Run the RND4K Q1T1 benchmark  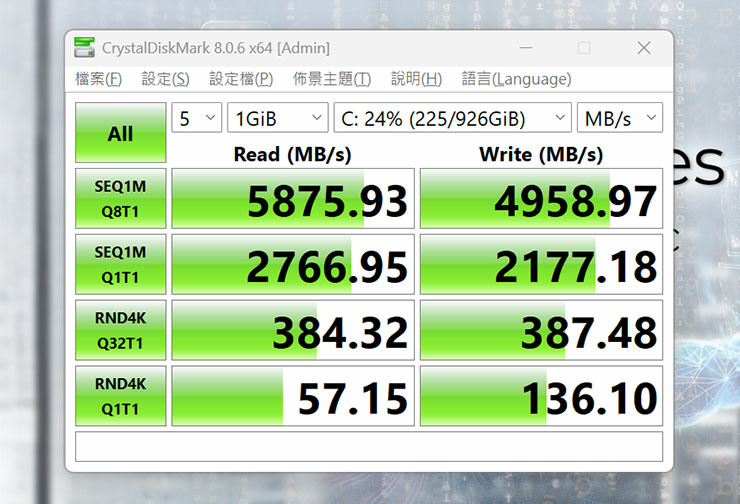120,396
